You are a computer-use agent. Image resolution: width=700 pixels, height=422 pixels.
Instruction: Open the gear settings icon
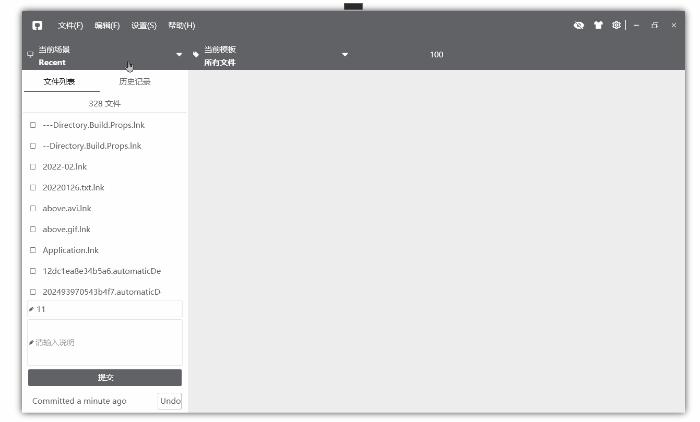pos(616,25)
